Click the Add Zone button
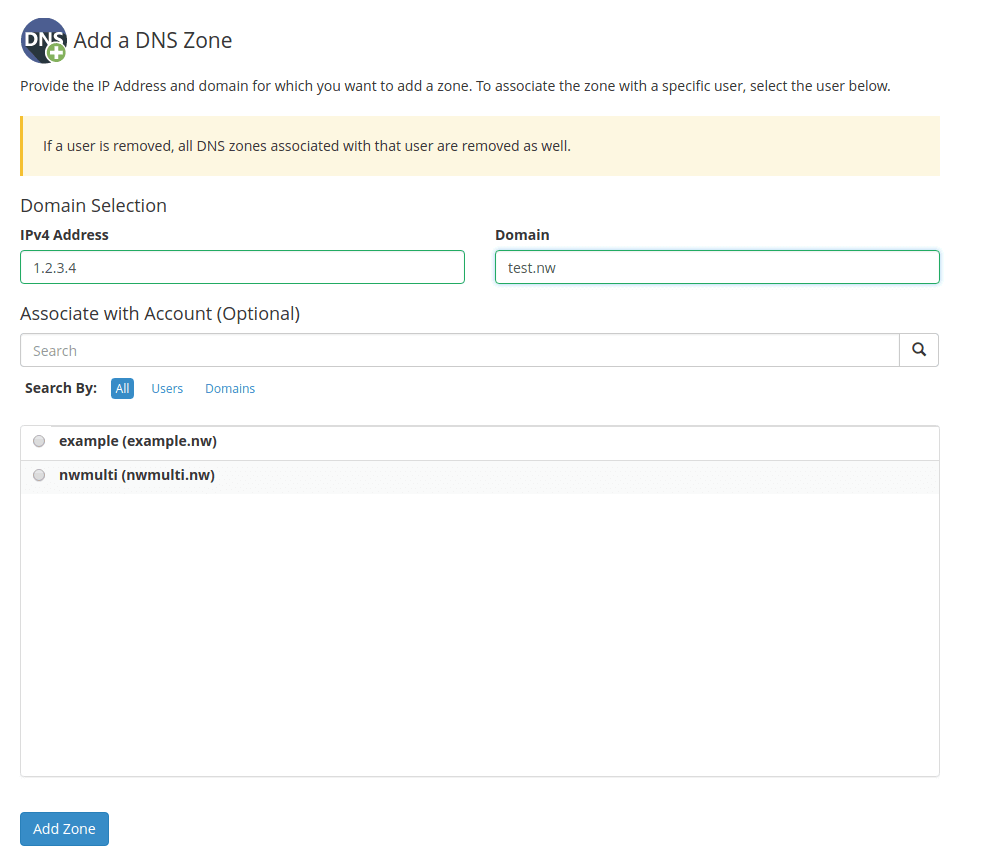This screenshot has height=864, width=994. tap(65, 829)
